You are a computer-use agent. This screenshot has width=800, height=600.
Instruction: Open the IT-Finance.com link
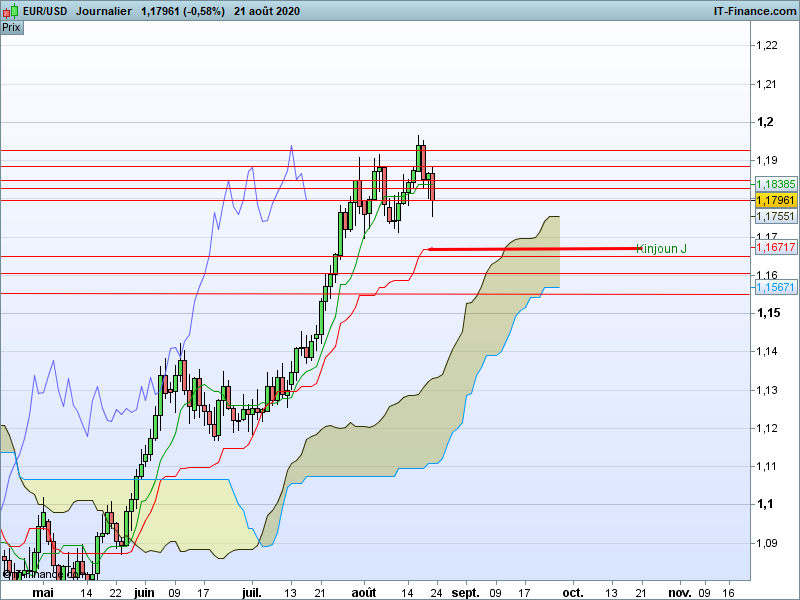click(x=755, y=11)
